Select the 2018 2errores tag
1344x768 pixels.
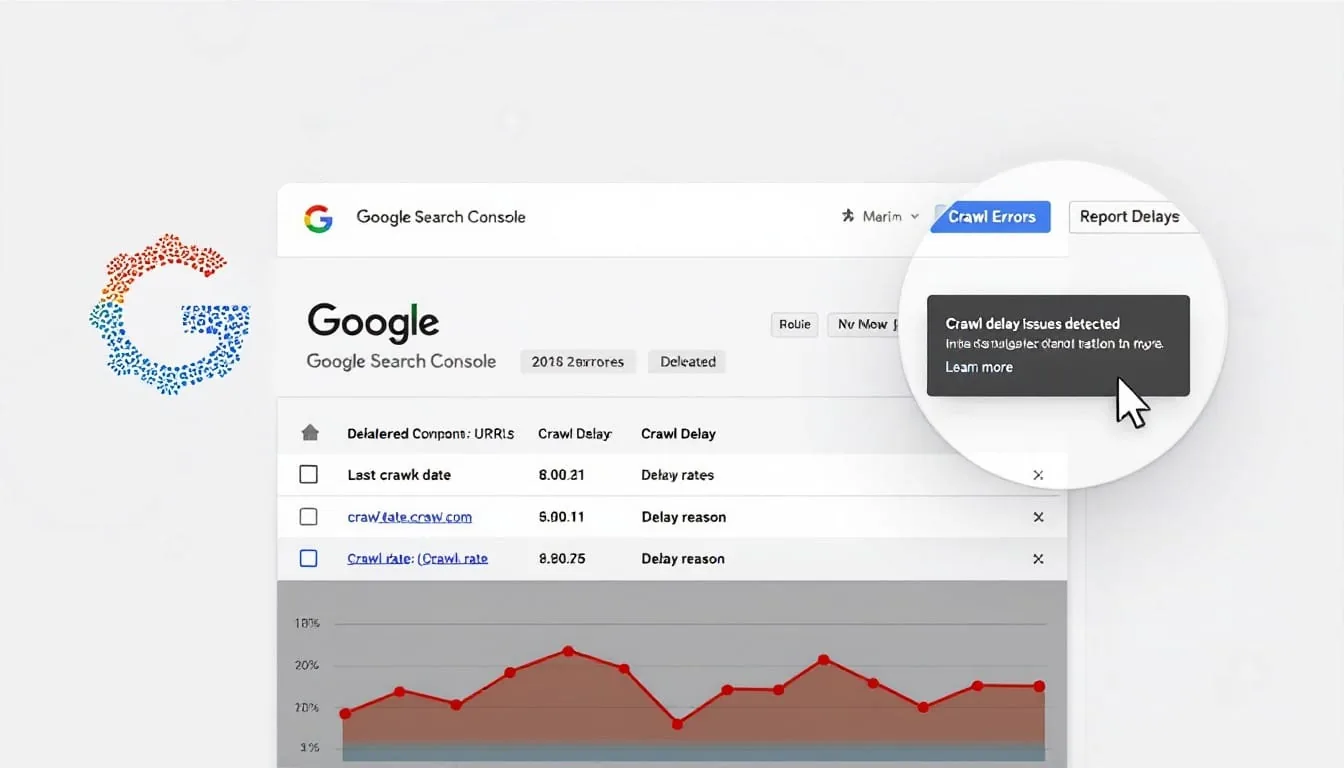click(577, 362)
